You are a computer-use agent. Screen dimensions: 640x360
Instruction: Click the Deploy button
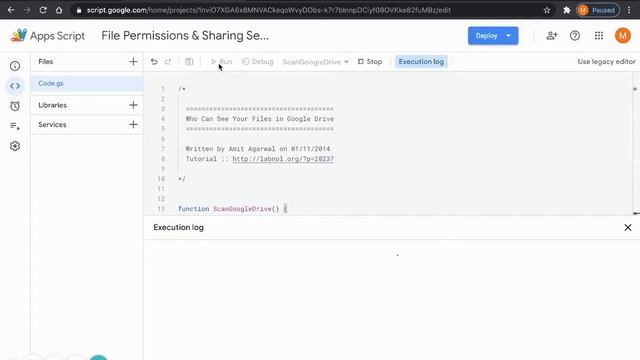pyautogui.click(x=487, y=36)
